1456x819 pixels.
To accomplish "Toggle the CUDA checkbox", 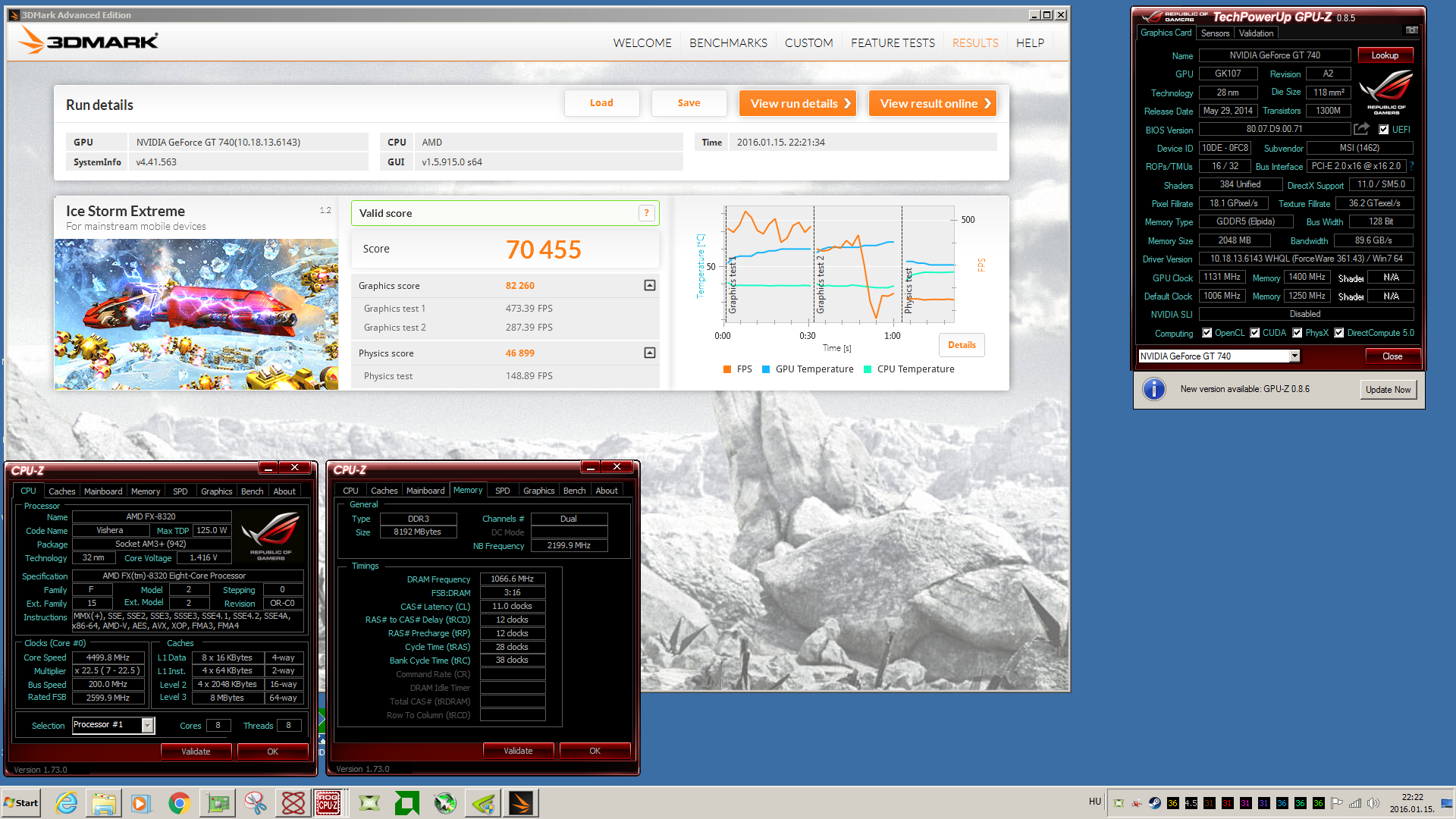I will [x=1255, y=333].
